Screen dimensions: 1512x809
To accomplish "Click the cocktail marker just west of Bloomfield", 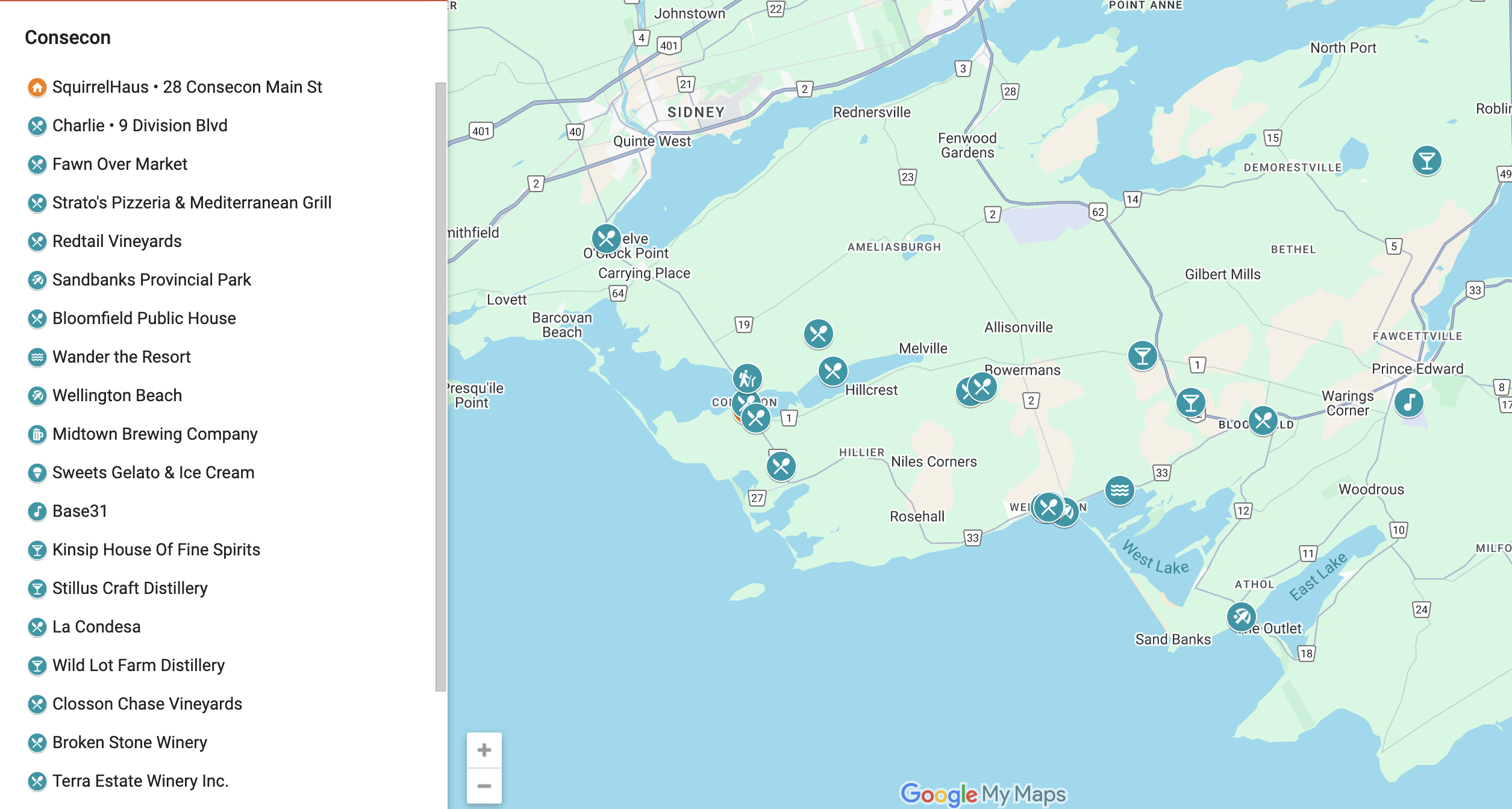I will 1191,402.
